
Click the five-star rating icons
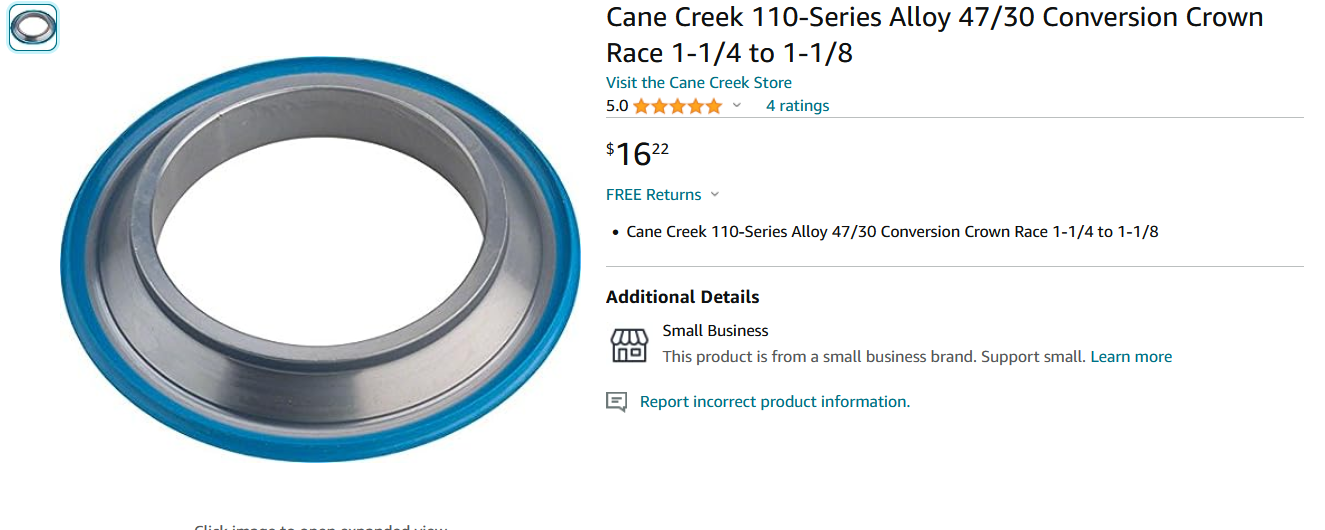click(677, 106)
